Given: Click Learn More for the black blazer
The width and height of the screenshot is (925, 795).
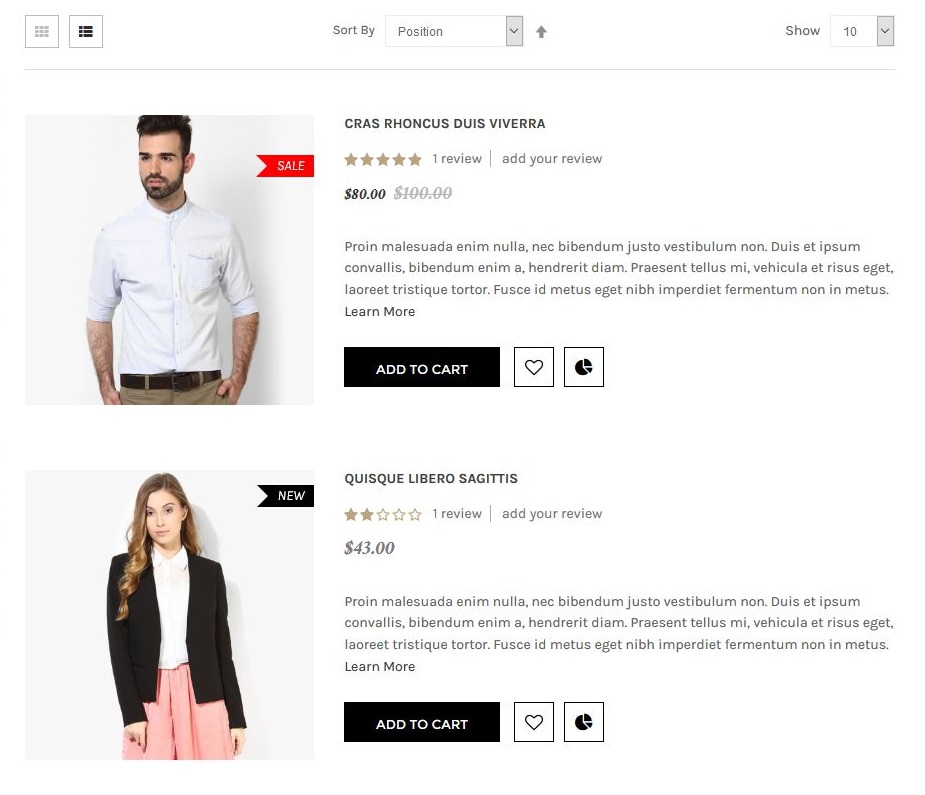Looking at the screenshot, I should point(379,667).
